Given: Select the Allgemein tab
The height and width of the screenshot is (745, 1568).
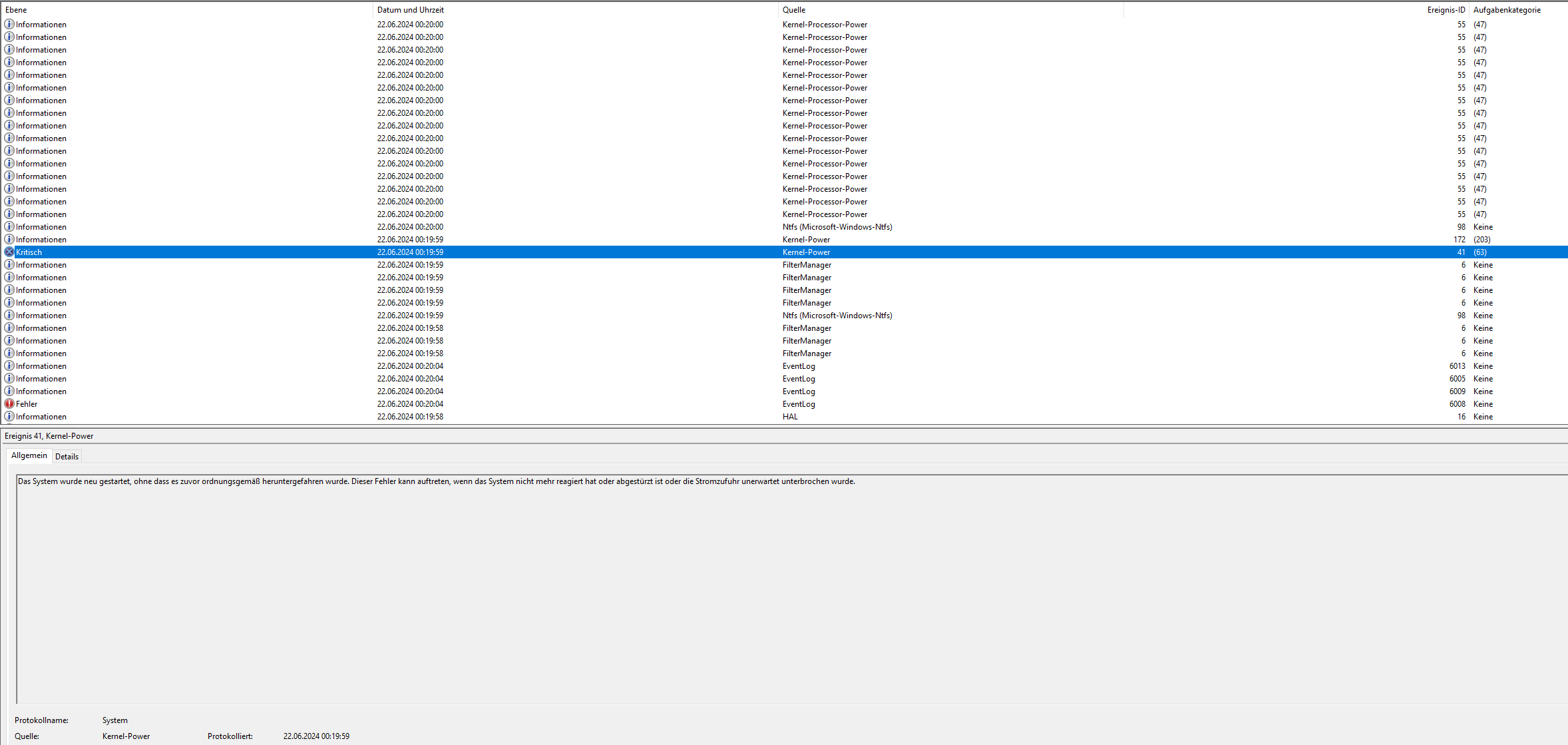Looking at the screenshot, I should click(29, 455).
